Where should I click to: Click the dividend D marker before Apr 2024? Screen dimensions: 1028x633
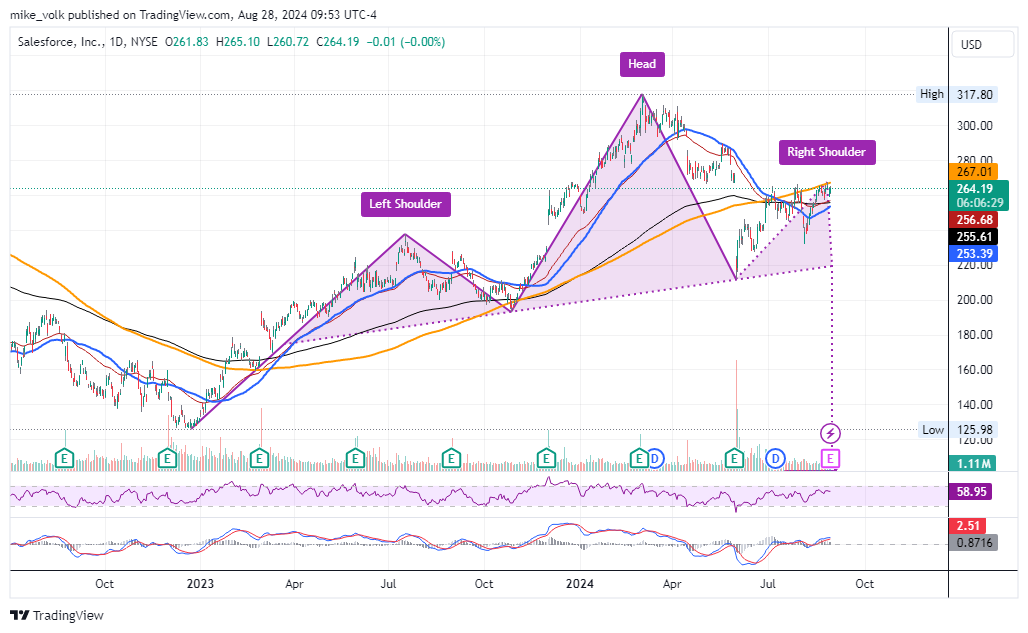655,459
